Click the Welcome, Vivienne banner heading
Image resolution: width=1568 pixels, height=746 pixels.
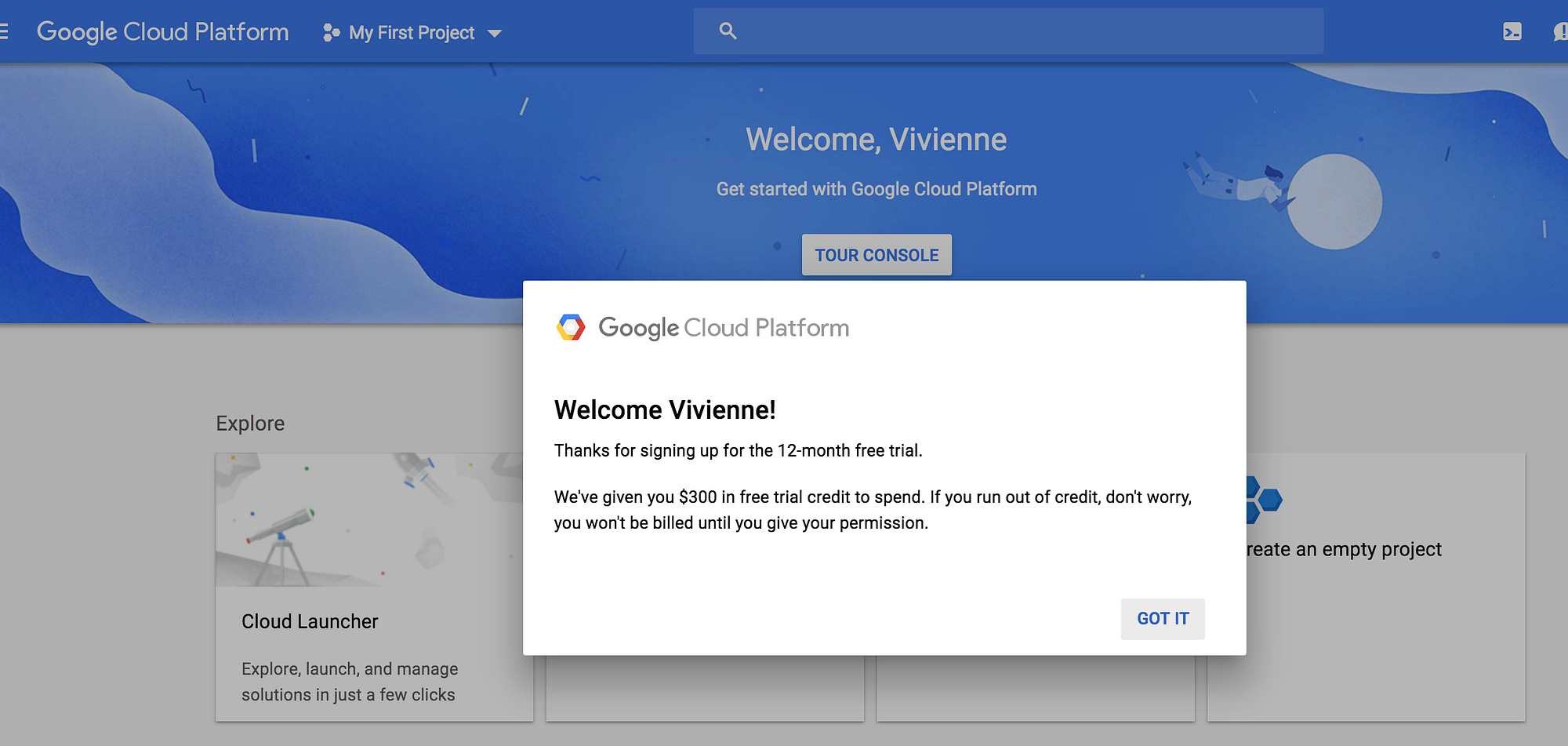[877, 140]
